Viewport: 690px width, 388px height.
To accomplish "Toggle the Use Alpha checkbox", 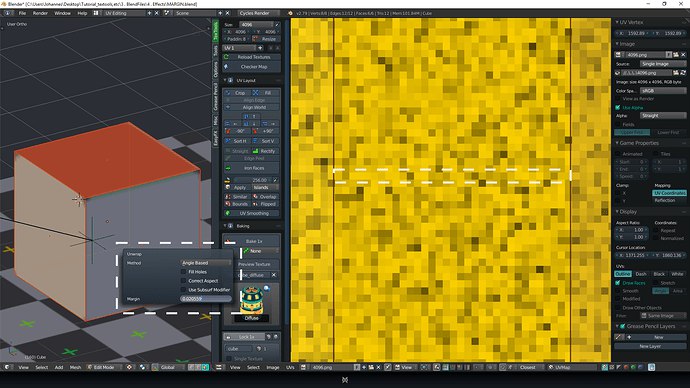I will pyautogui.click(x=618, y=108).
